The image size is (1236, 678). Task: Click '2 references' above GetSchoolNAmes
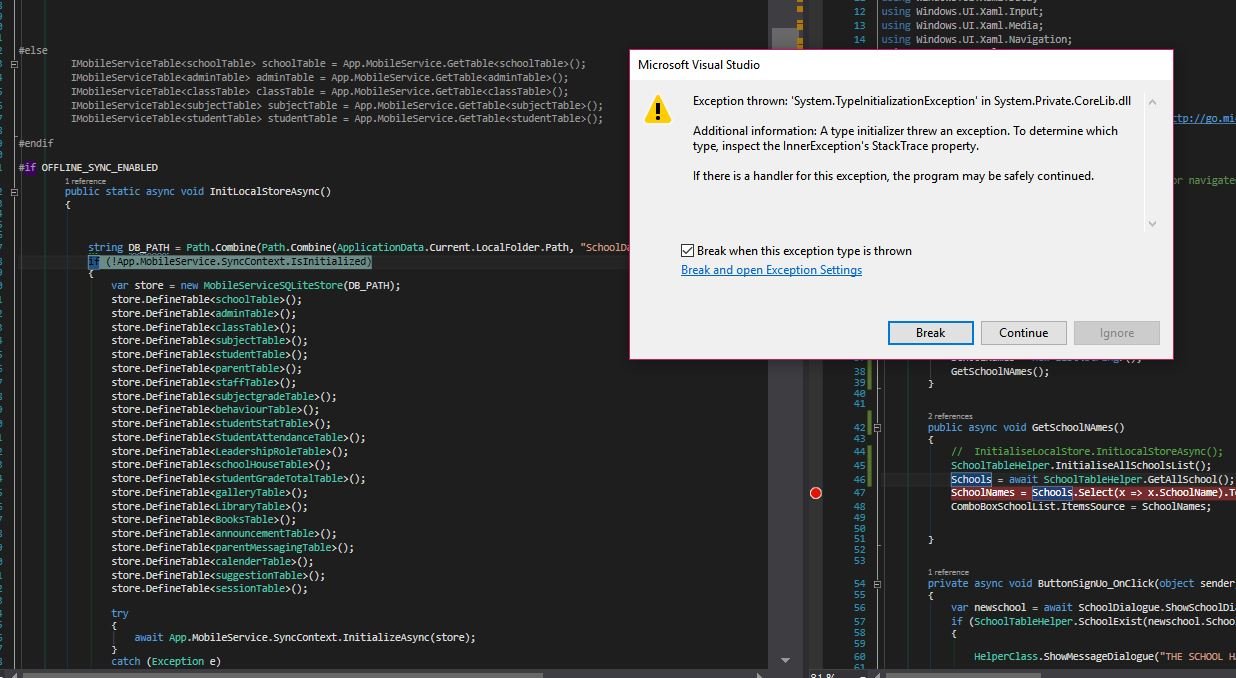pos(950,416)
